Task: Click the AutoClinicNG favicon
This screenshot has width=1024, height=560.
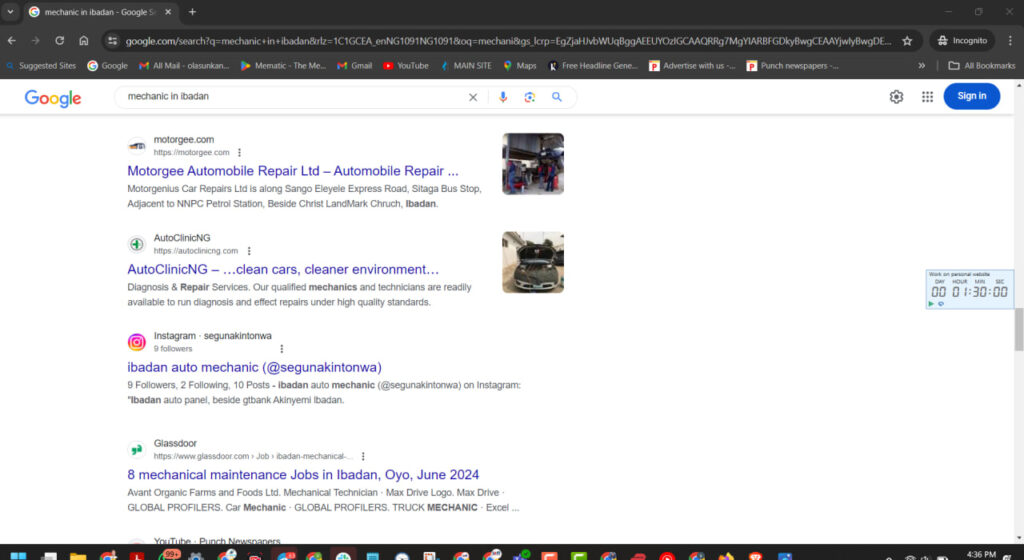Action: coord(136,244)
